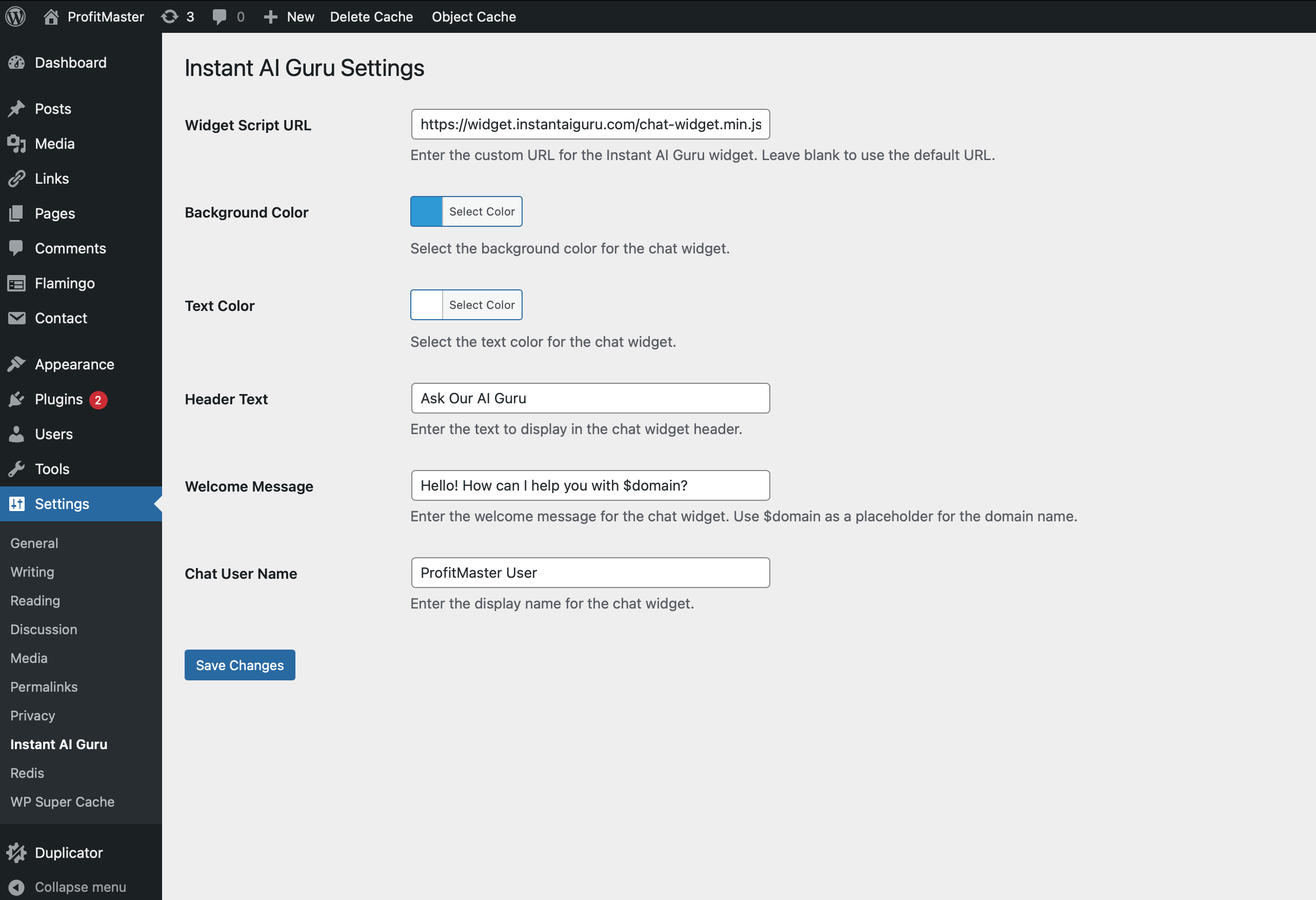
Task: Focus the Header Text input field
Action: tap(591, 398)
